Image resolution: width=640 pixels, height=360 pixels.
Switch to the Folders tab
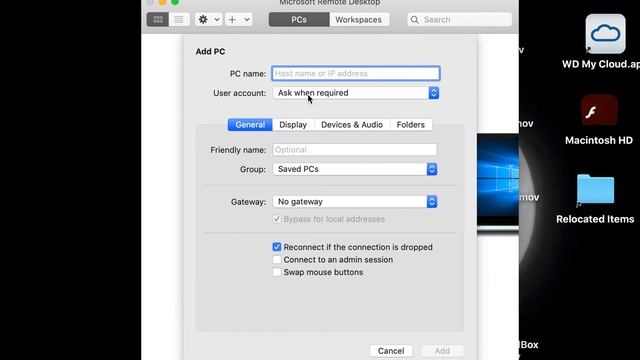[411, 125]
